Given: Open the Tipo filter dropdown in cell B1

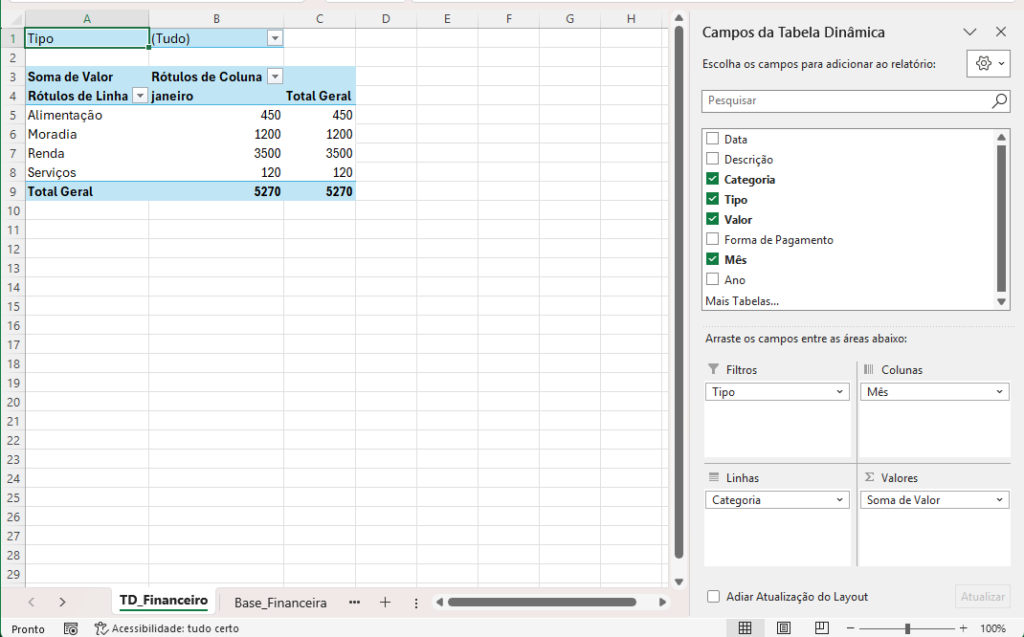Looking at the screenshot, I should coord(275,38).
